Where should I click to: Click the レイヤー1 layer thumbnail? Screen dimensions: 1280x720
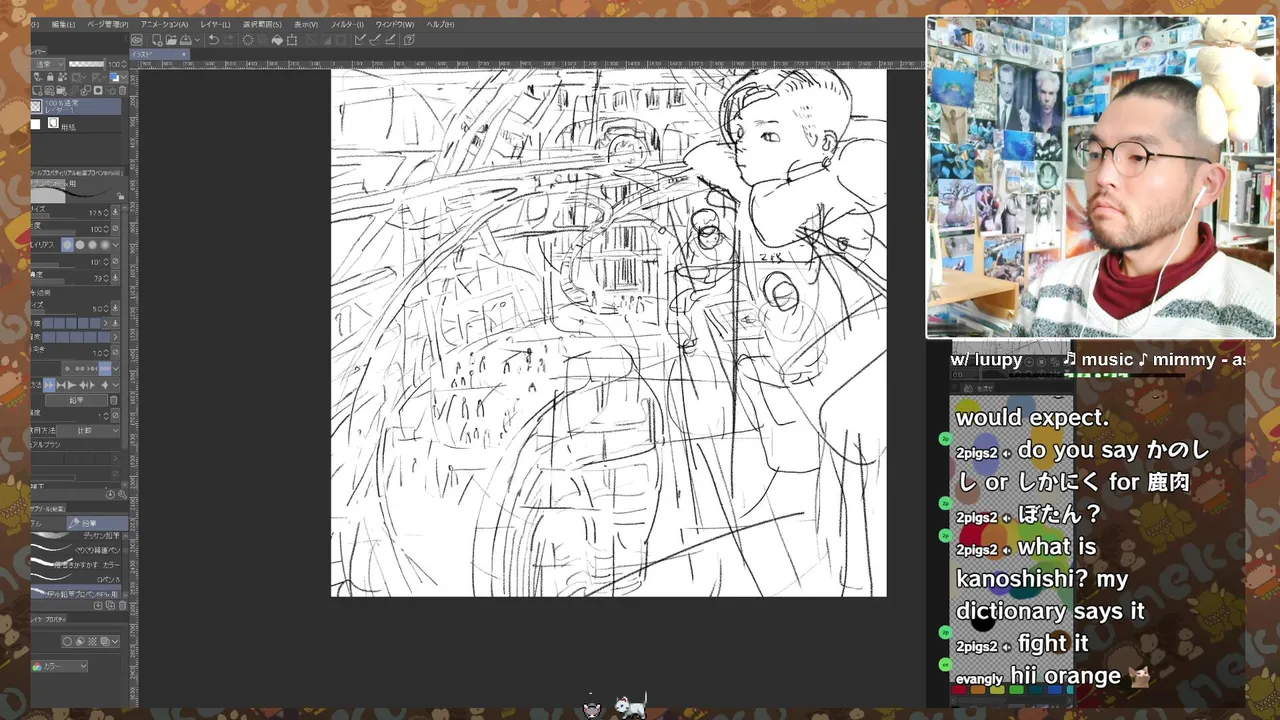pyautogui.click(x=36, y=106)
